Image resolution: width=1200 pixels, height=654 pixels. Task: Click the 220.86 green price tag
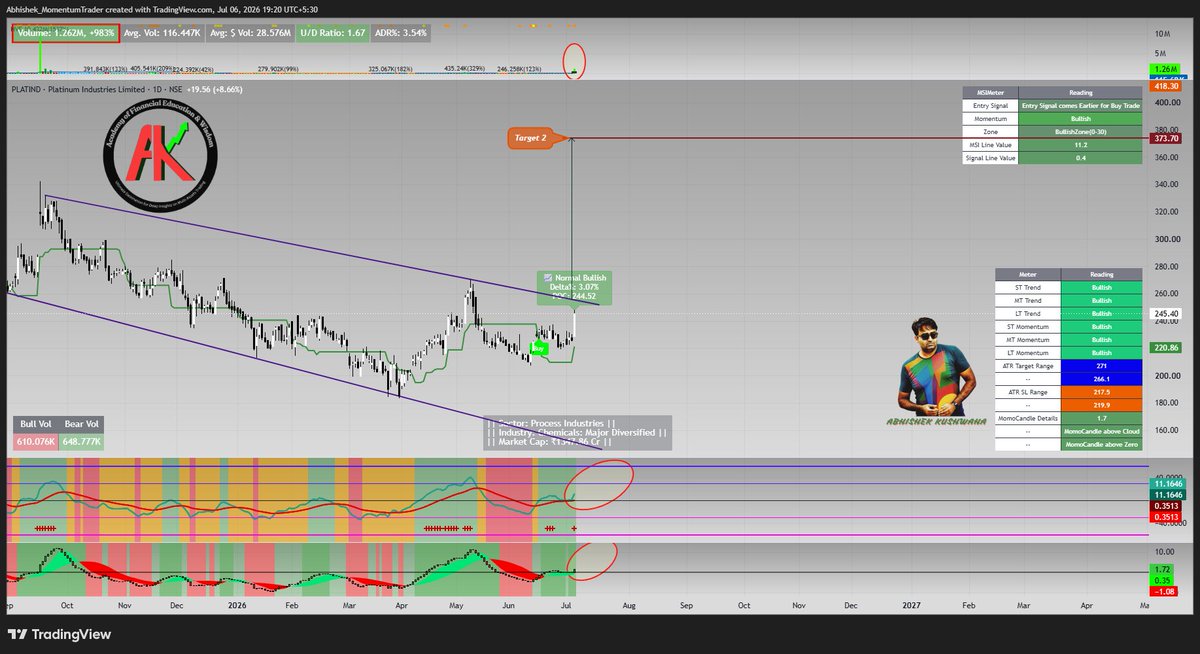pyautogui.click(x=1166, y=347)
